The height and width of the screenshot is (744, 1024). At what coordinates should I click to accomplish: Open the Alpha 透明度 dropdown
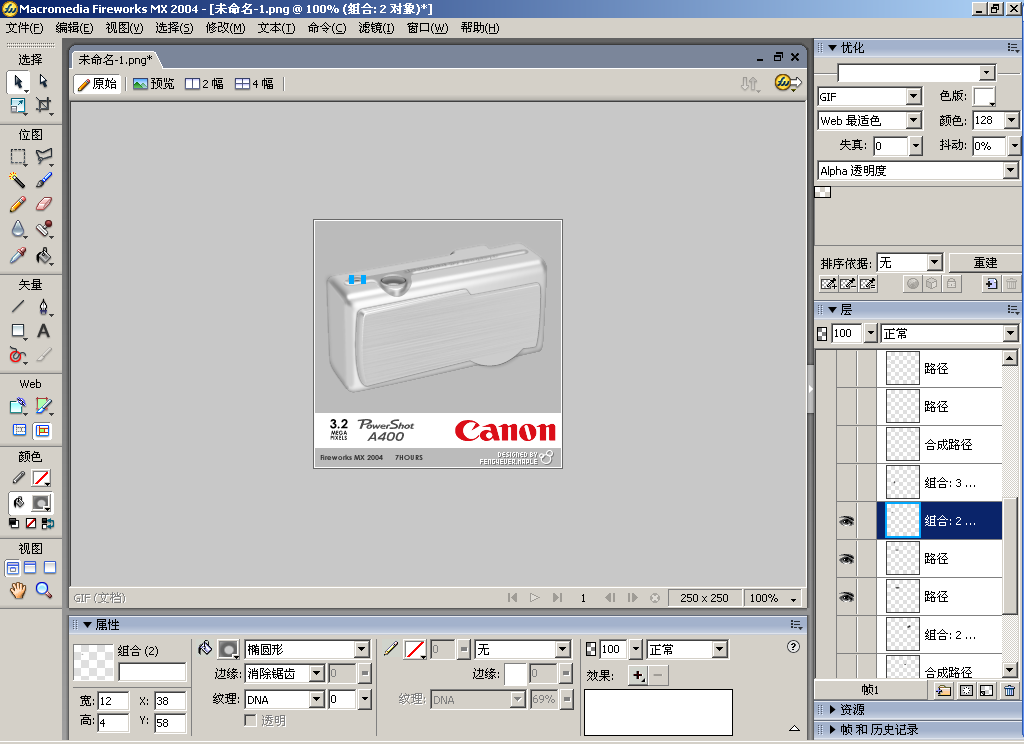click(x=1010, y=170)
